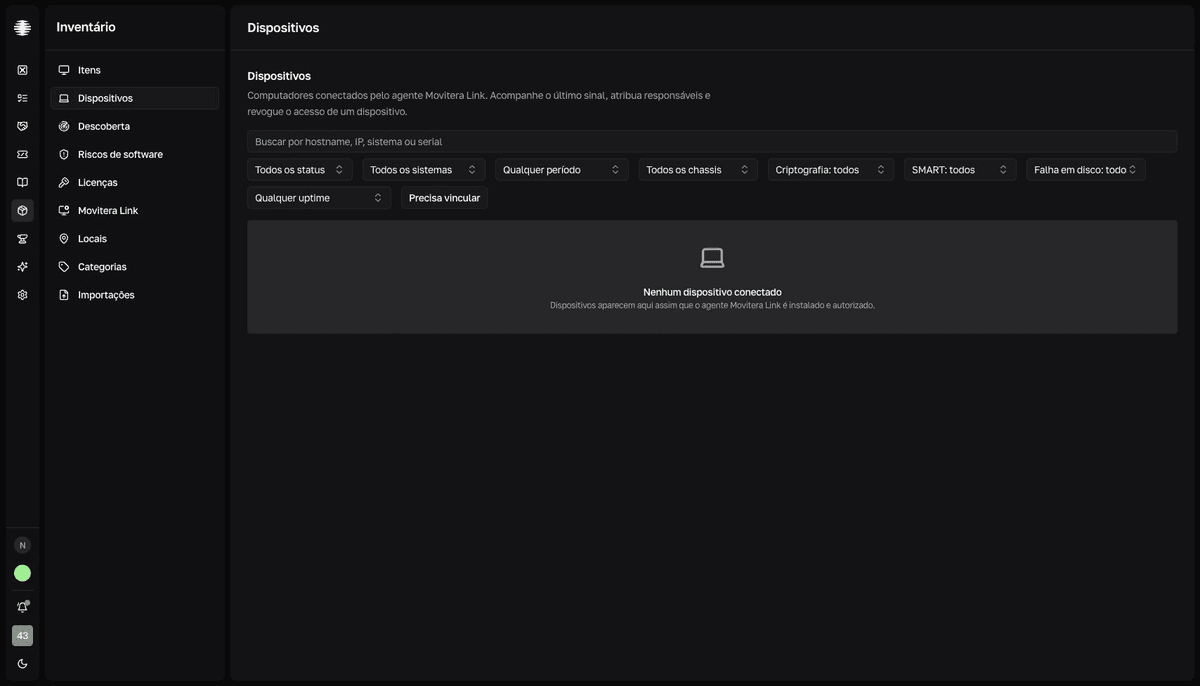The height and width of the screenshot is (686, 1200).
Task: Select Dispositivos in the sidebar
Action: [134, 98]
